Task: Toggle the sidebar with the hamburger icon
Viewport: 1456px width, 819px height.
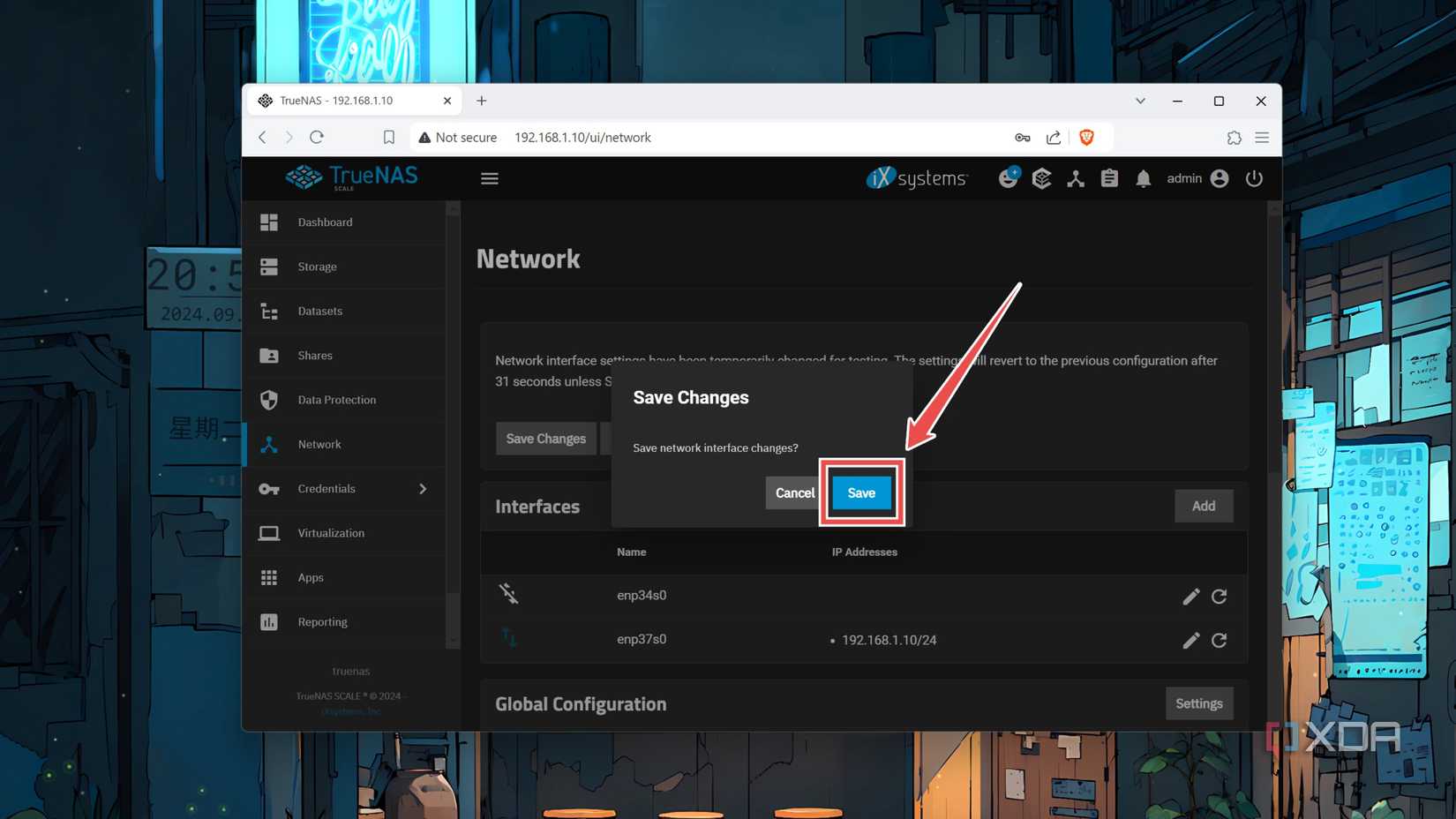Action: 490,177
